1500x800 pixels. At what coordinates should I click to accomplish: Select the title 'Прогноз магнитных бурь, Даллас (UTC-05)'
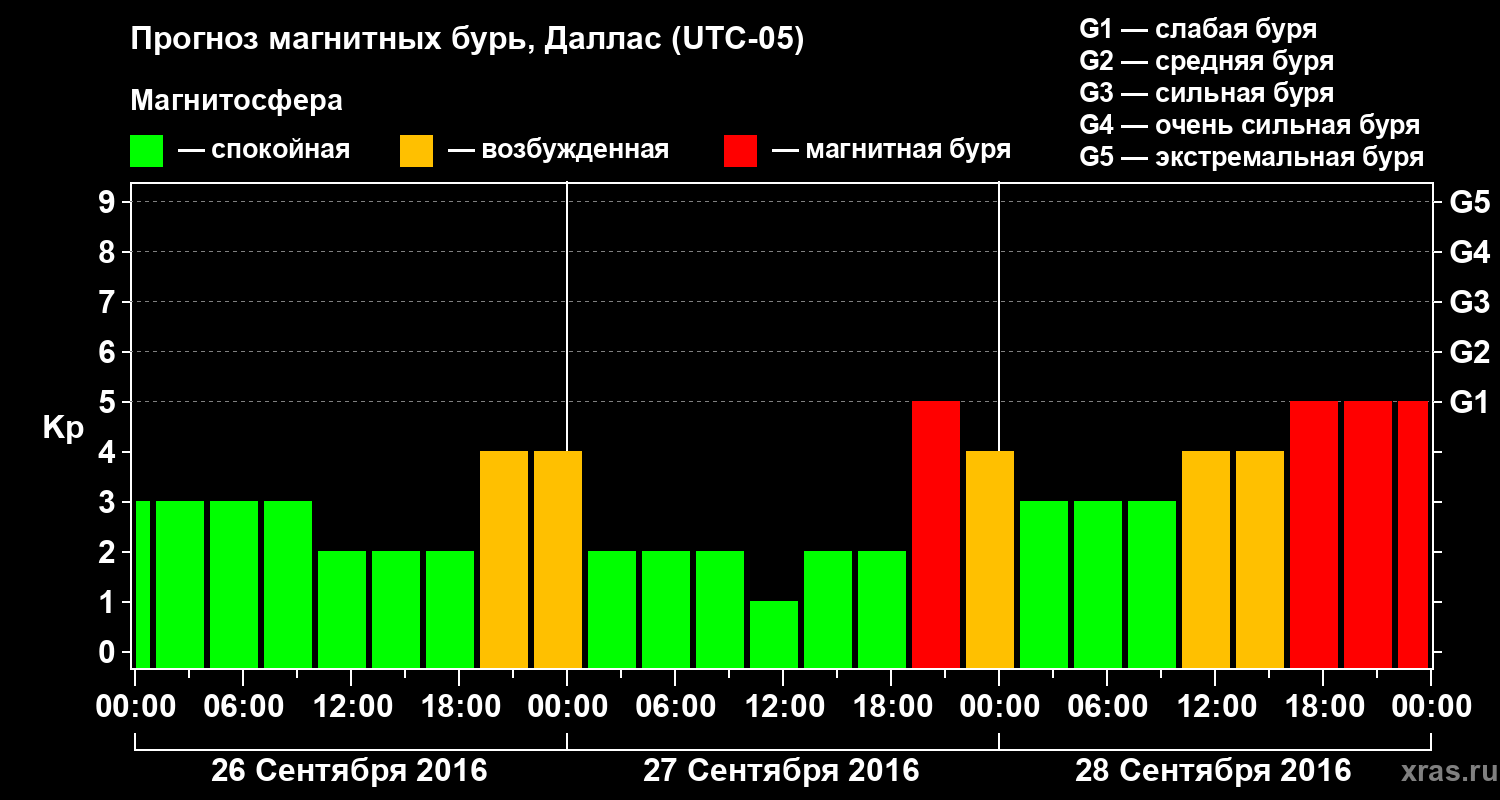coord(468,41)
